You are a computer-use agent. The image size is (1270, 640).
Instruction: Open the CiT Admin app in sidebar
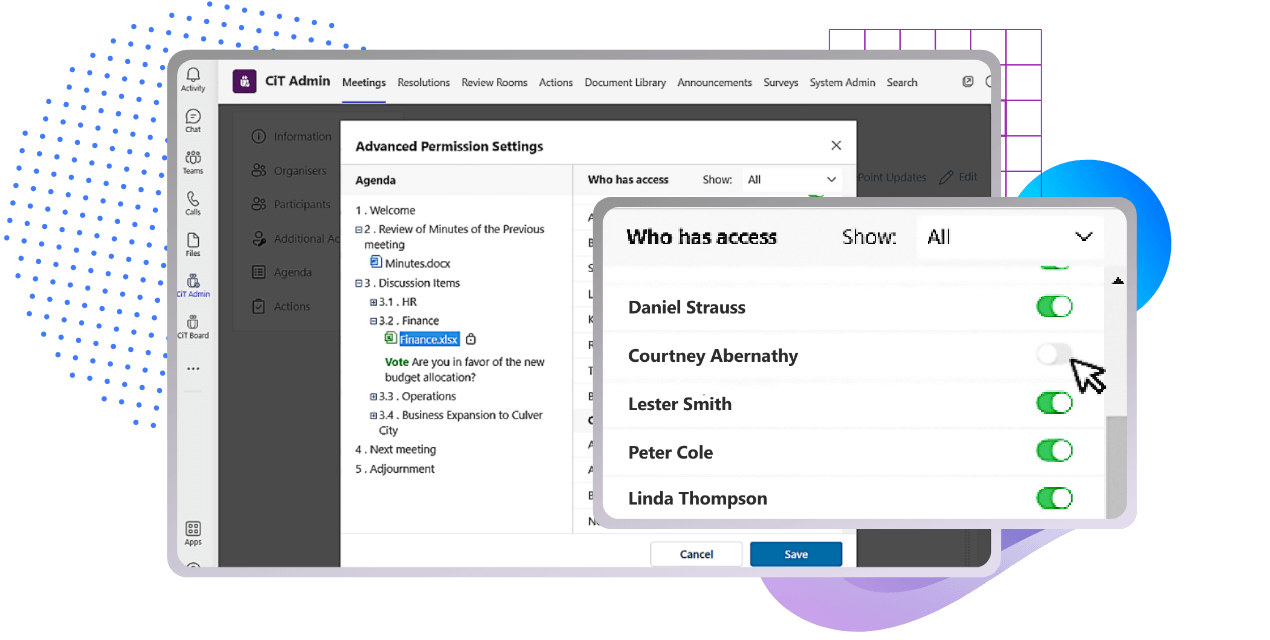[x=193, y=288]
